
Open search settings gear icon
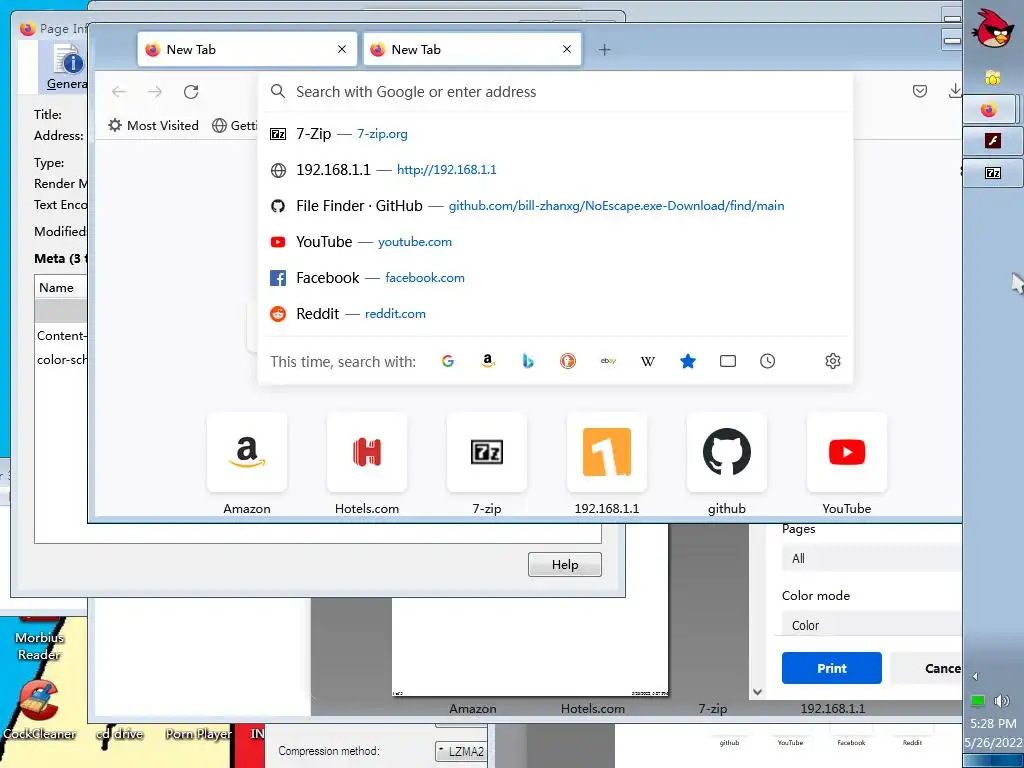(x=833, y=361)
